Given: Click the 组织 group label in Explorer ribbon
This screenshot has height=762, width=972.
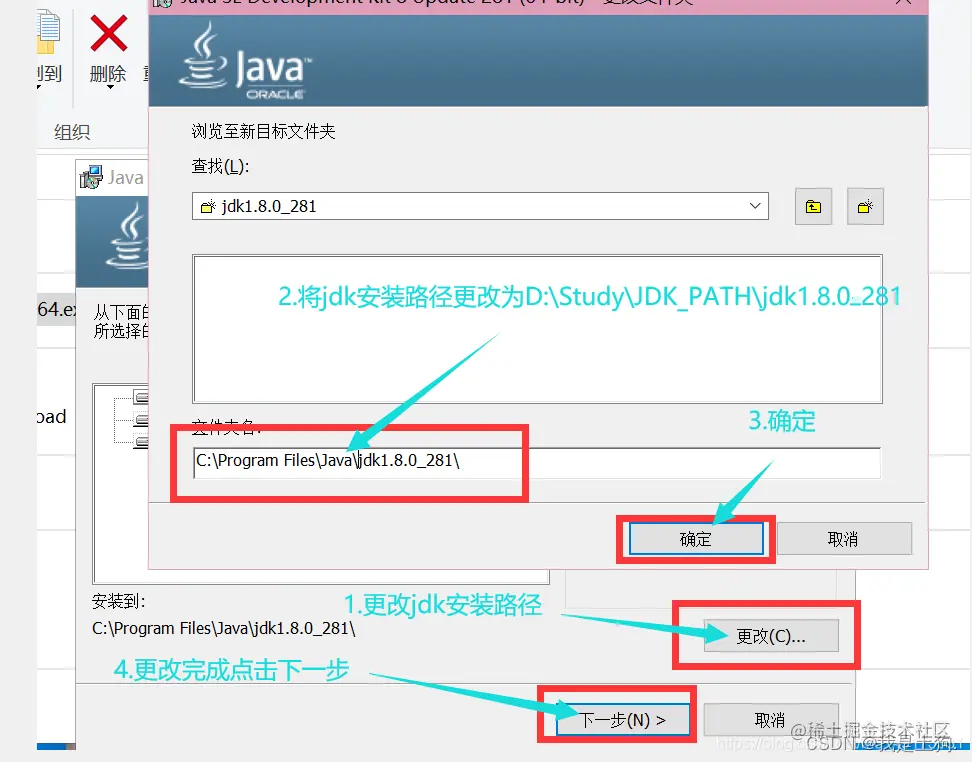Looking at the screenshot, I should point(72,132).
